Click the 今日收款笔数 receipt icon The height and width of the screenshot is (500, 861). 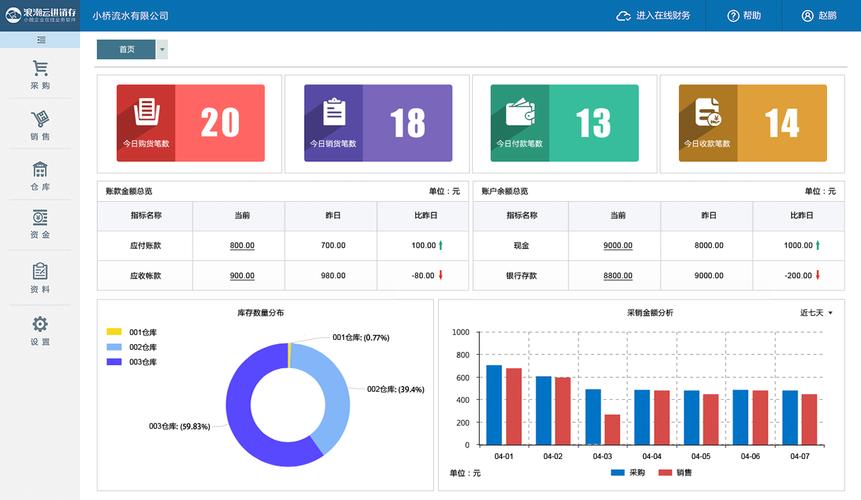click(708, 112)
